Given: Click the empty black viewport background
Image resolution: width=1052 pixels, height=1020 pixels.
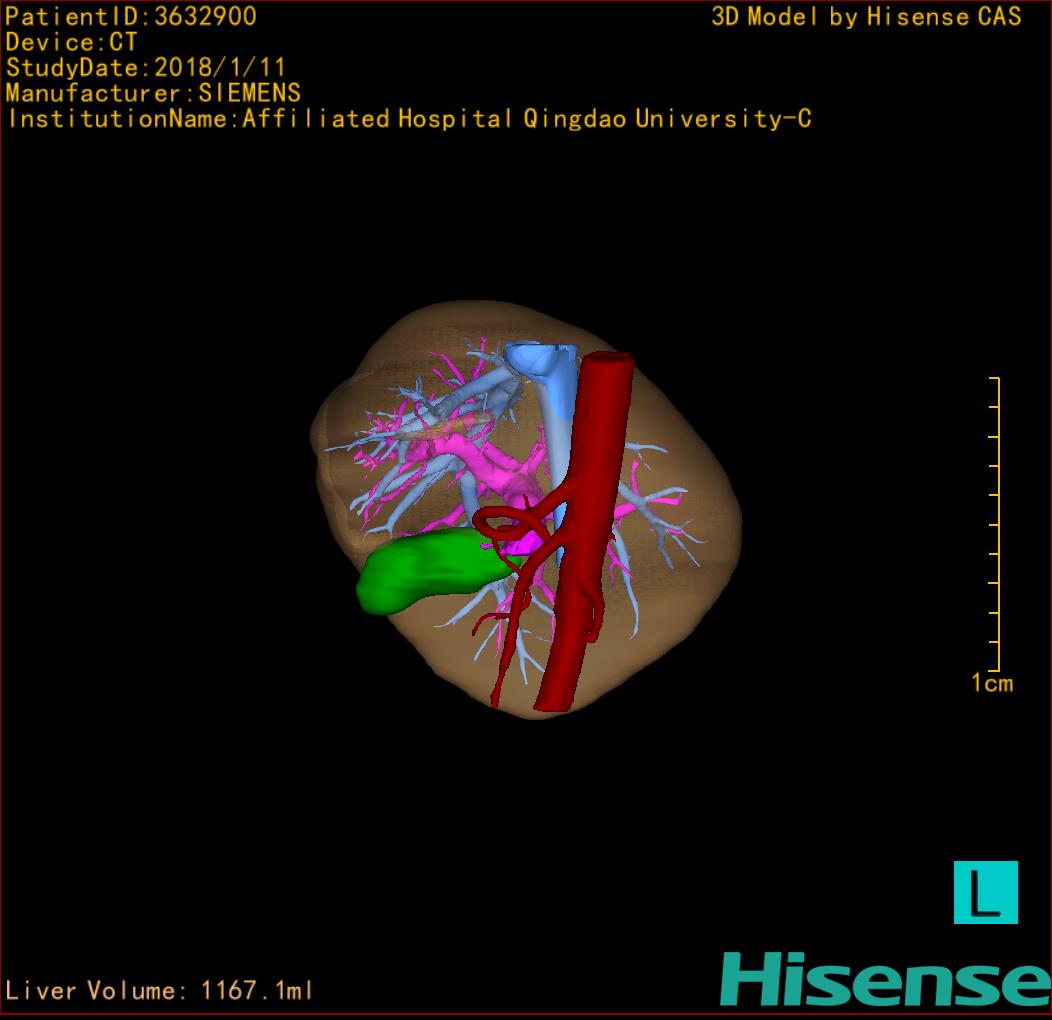Looking at the screenshot, I should coord(200,750).
